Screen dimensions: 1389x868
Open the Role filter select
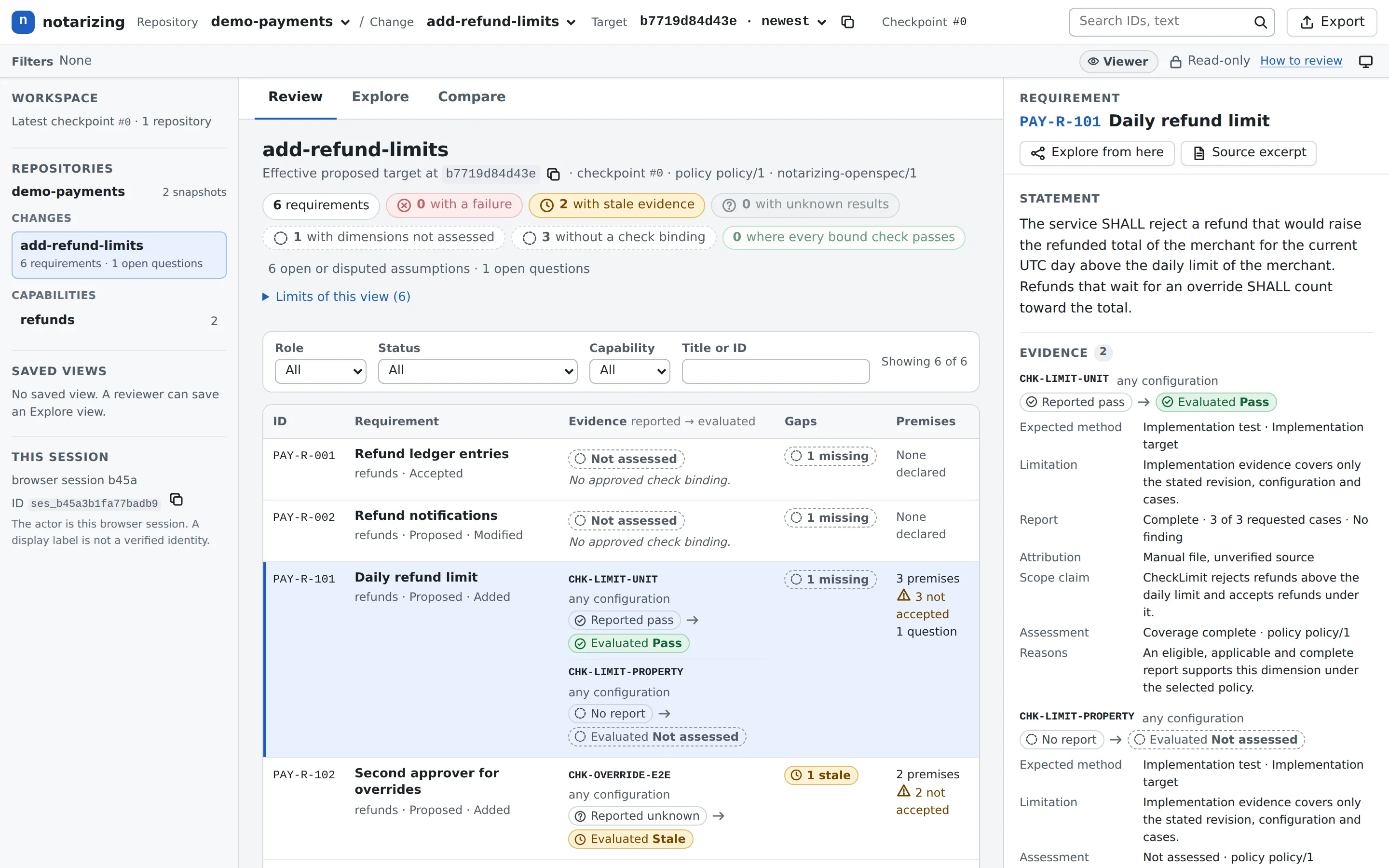click(320, 371)
